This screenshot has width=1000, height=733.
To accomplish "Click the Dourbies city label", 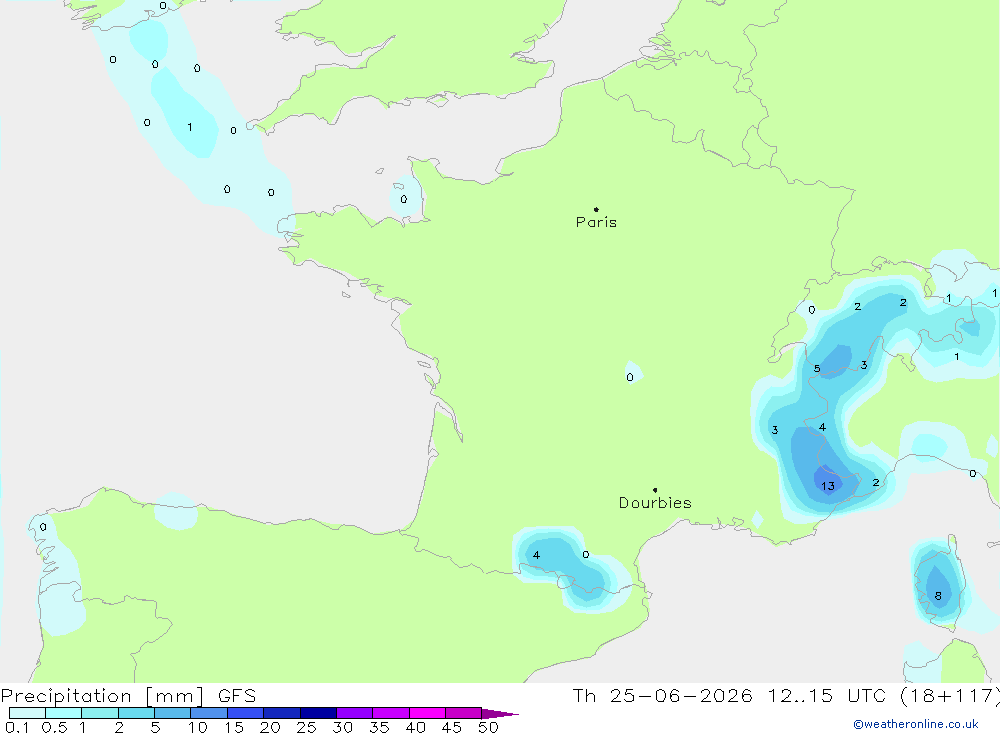I will (655, 503).
